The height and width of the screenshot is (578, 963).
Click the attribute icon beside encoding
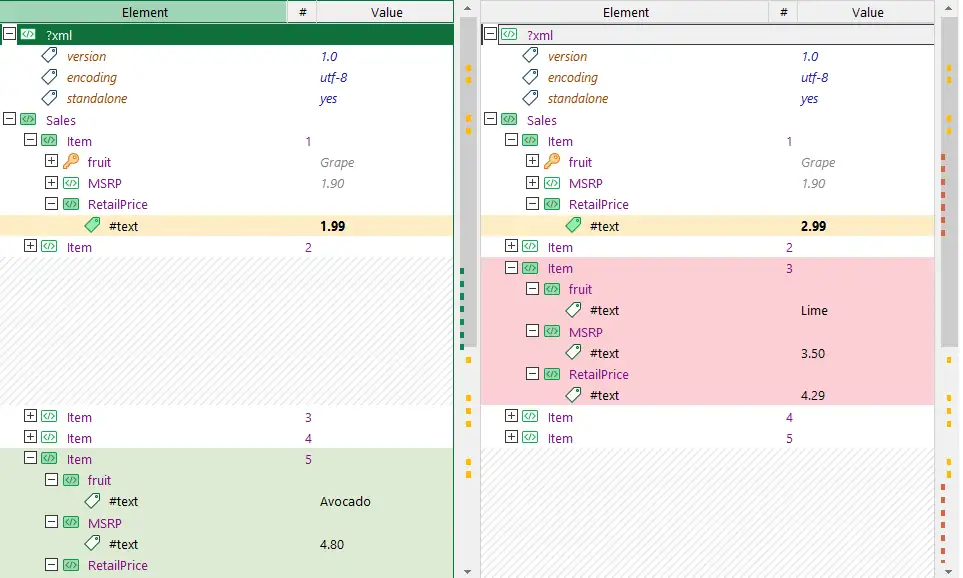click(x=49, y=77)
